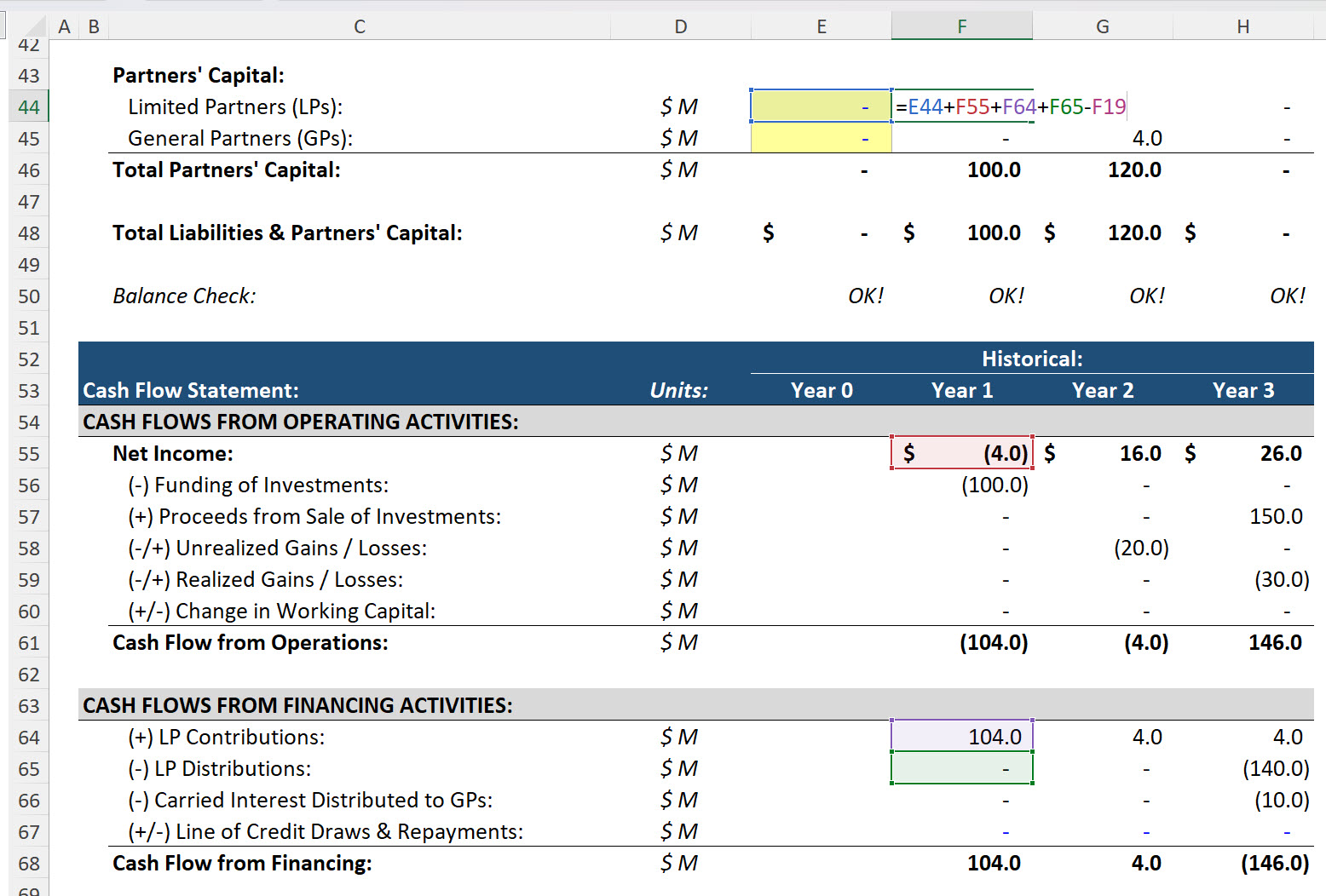1326x896 pixels.
Task: Click '(-) Carried Interest Distributed to GPs:' label
Action: click(310, 800)
